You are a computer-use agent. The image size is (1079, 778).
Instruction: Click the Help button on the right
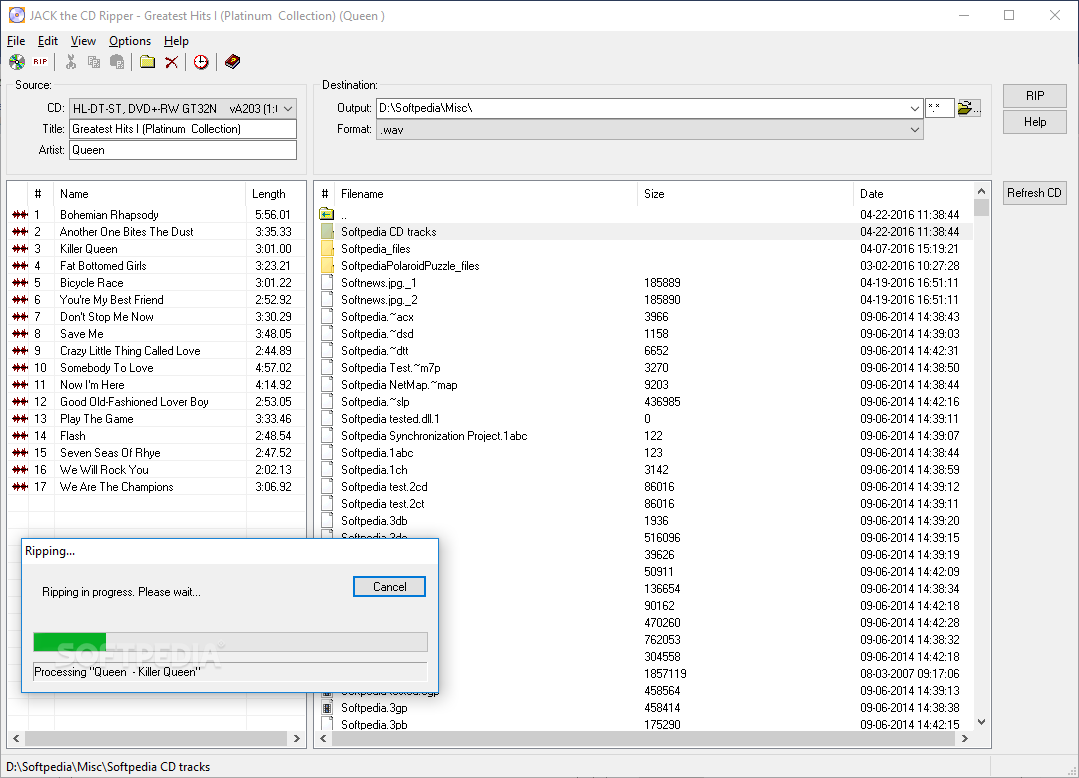pyautogui.click(x=1034, y=122)
